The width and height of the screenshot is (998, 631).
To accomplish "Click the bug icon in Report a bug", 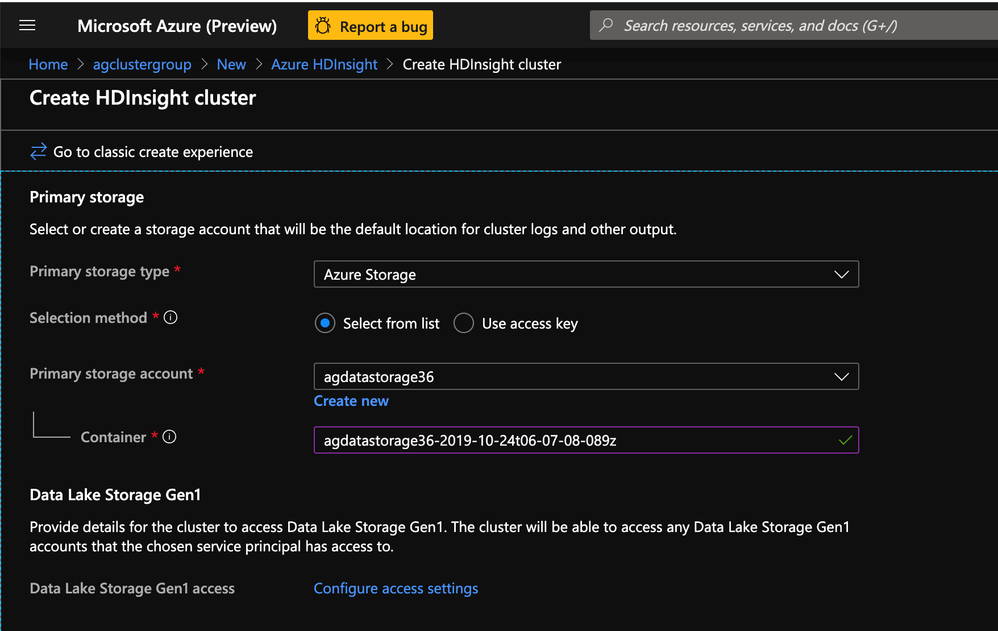I will (324, 26).
